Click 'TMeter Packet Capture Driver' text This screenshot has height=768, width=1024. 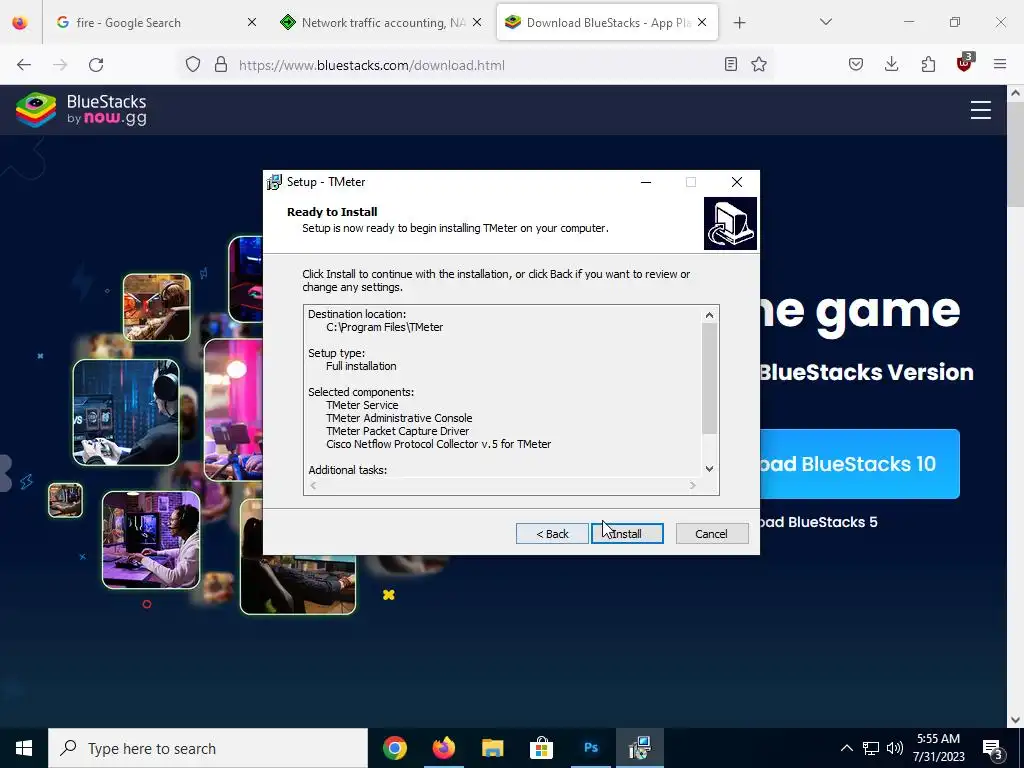[398, 431]
